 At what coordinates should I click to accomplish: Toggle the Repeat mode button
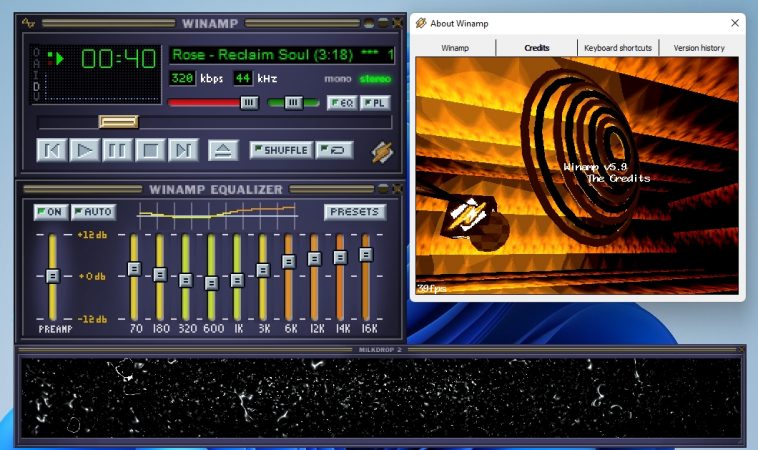tap(334, 150)
